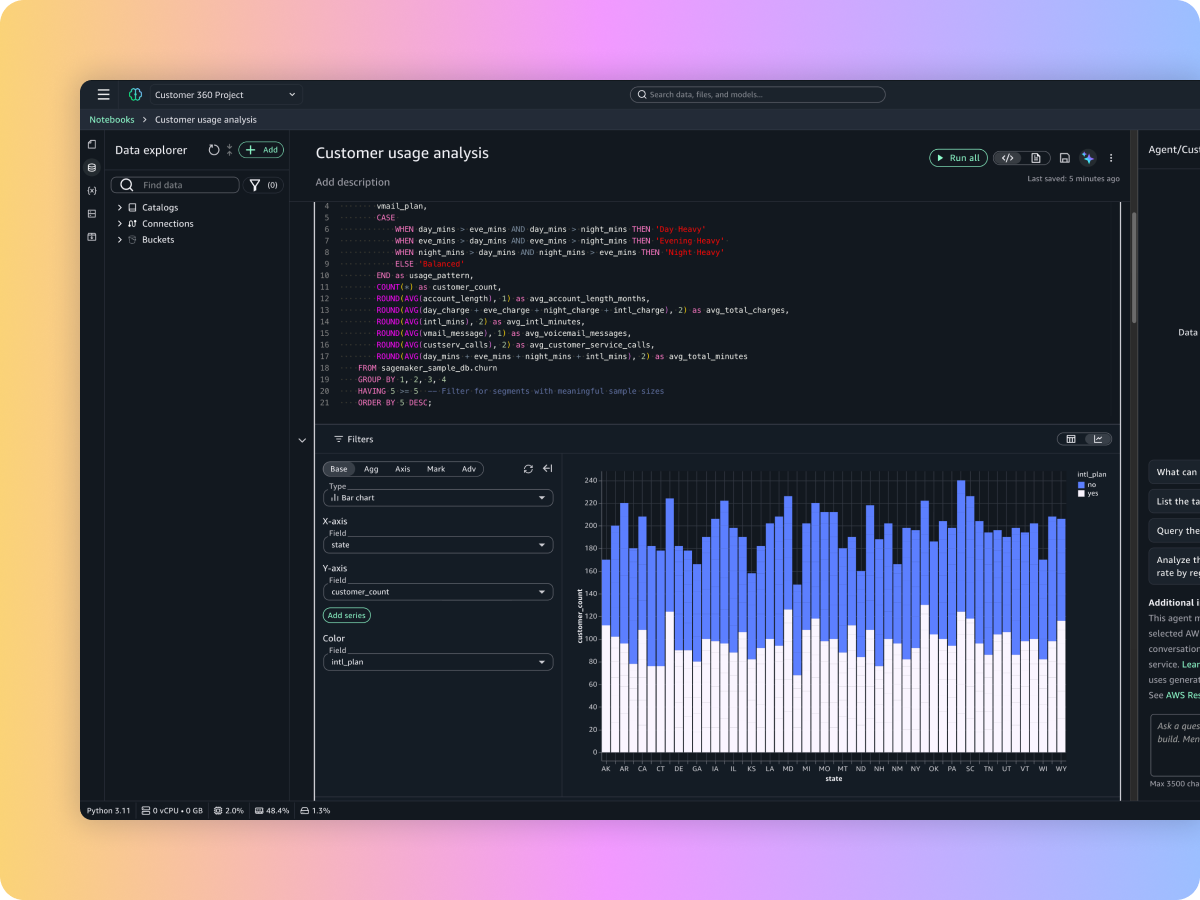Viewport: 1200px width, 900px height.
Task: Click the Find data search field
Action: tap(186, 185)
